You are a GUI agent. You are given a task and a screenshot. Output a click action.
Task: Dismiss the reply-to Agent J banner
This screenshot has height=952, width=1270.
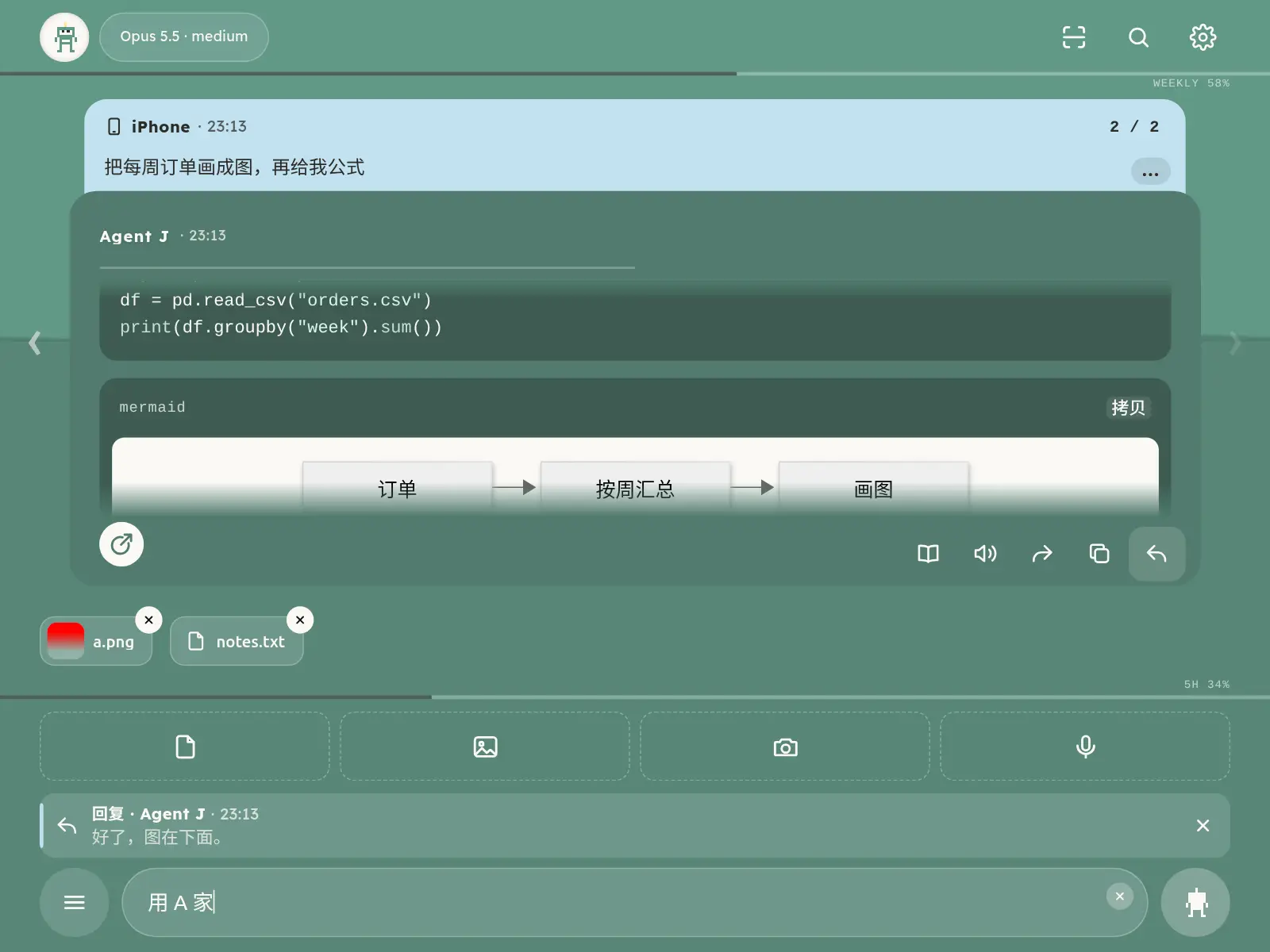(x=1203, y=826)
